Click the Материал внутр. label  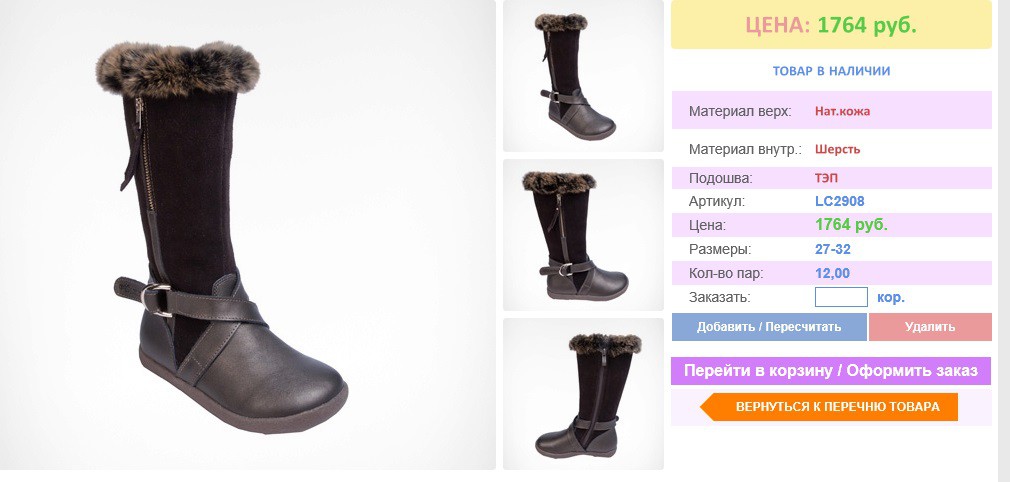[745, 149]
